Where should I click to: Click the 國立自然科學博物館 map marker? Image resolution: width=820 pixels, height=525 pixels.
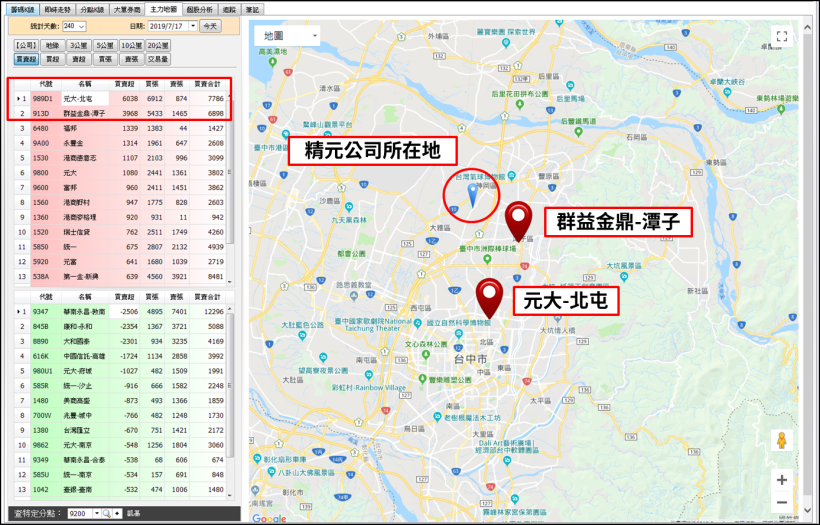[x=459, y=333]
